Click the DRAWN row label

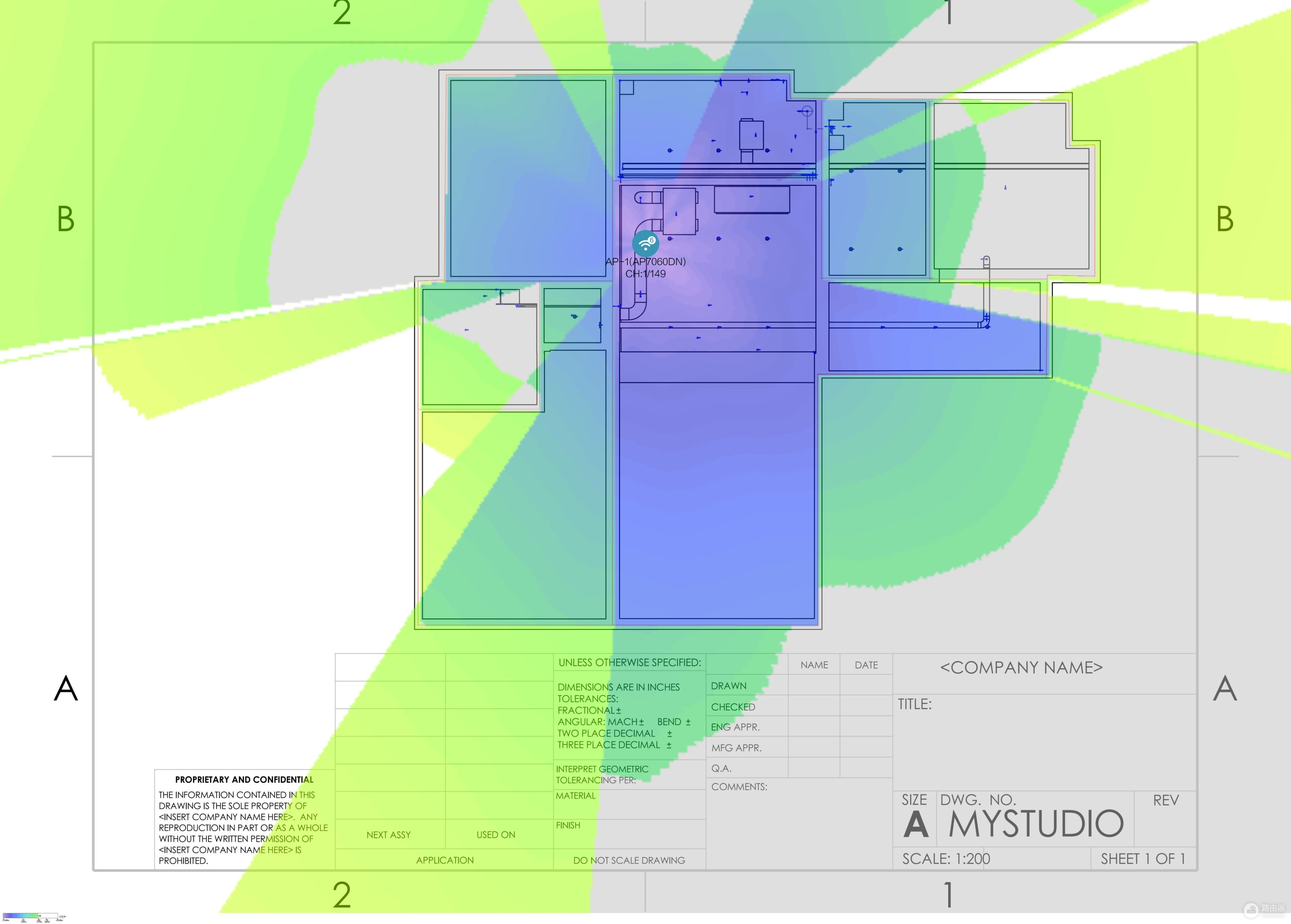(x=728, y=686)
